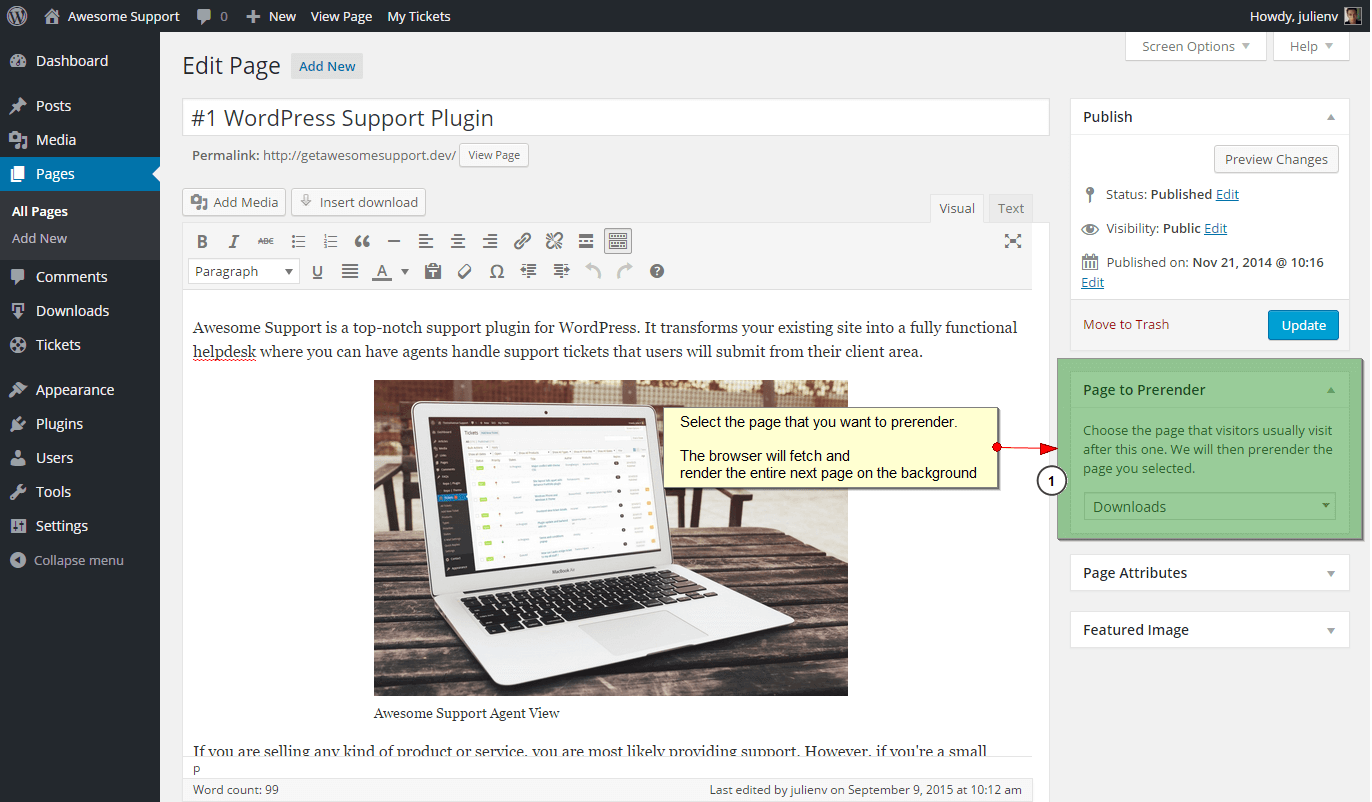Image resolution: width=1372 pixels, height=802 pixels.
Task: Click the Insert download button
Action: coord(358,202)
